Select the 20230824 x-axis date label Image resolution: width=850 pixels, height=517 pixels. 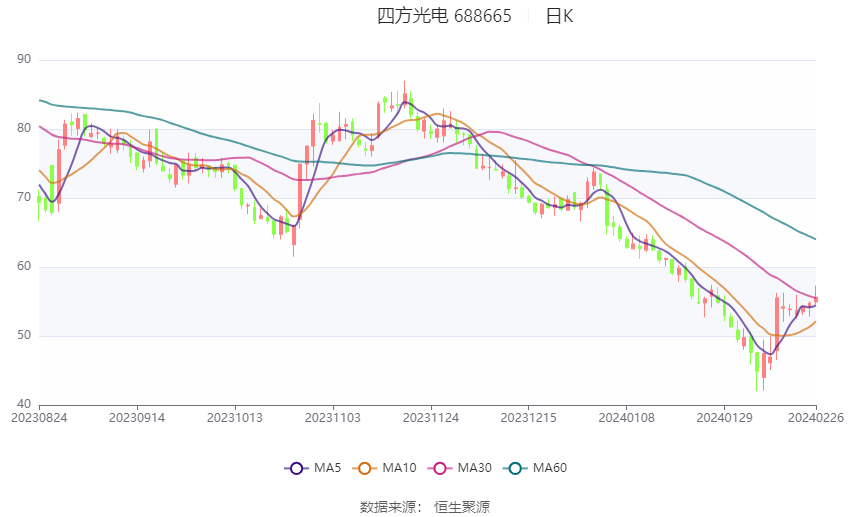(x=39, y=418)
